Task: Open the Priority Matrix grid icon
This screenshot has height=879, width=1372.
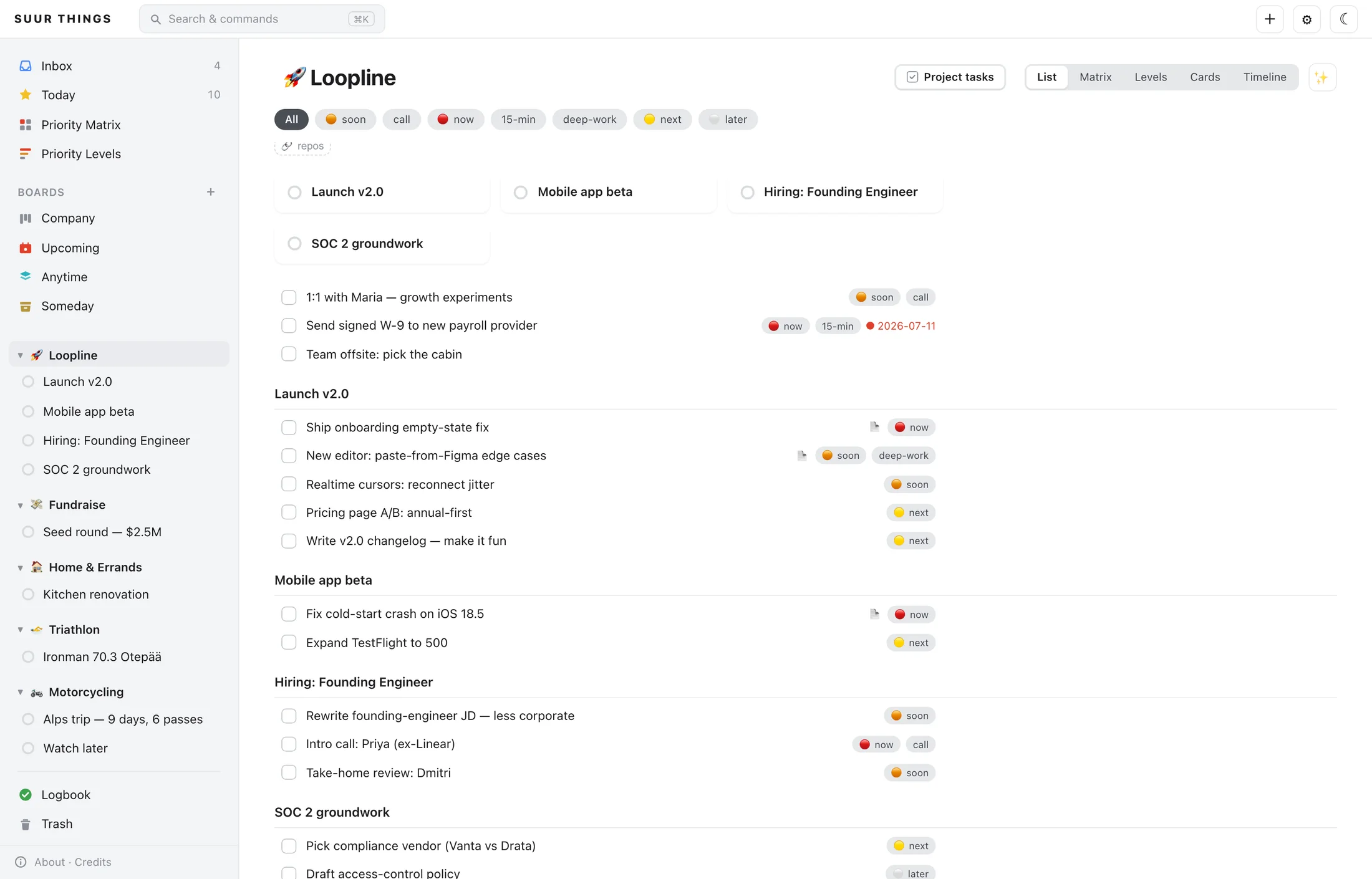Action: point(26,125)
